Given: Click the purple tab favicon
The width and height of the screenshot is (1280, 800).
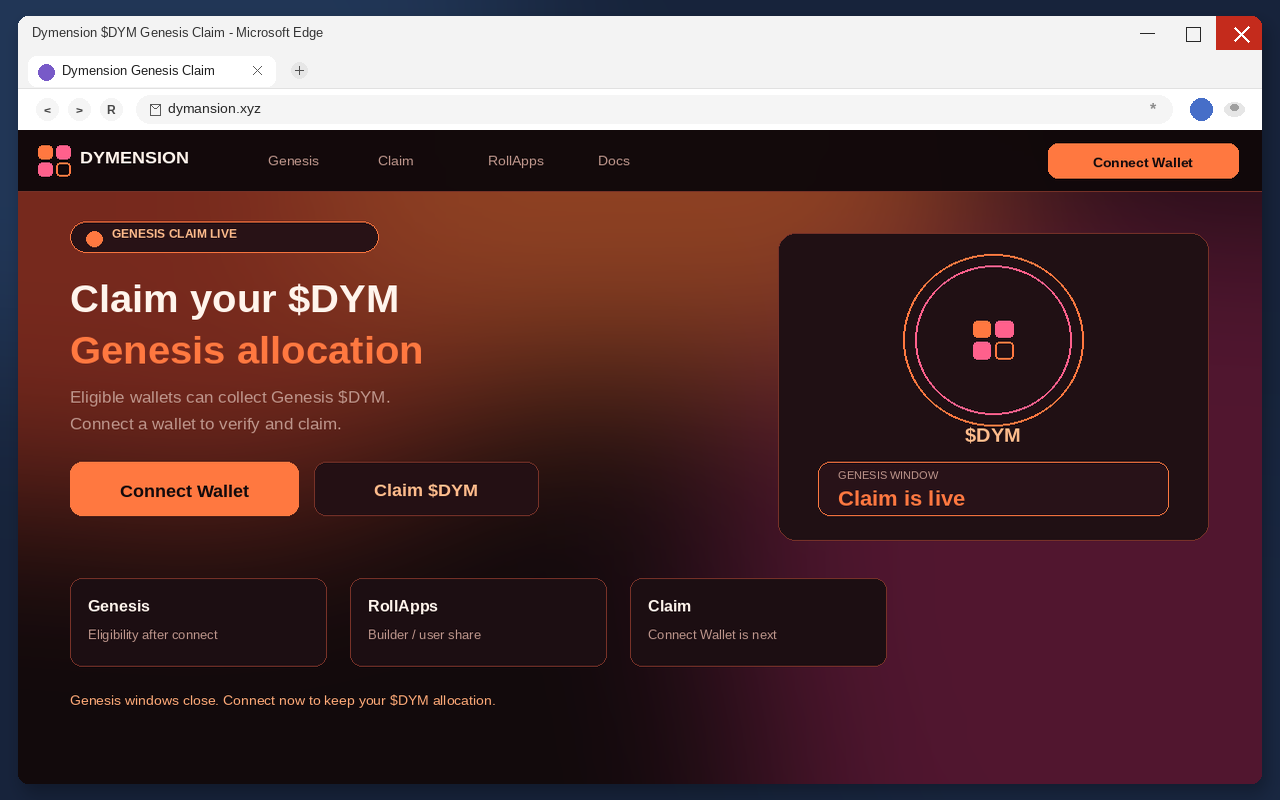Looking at the screenshot, I should (46, 72).
